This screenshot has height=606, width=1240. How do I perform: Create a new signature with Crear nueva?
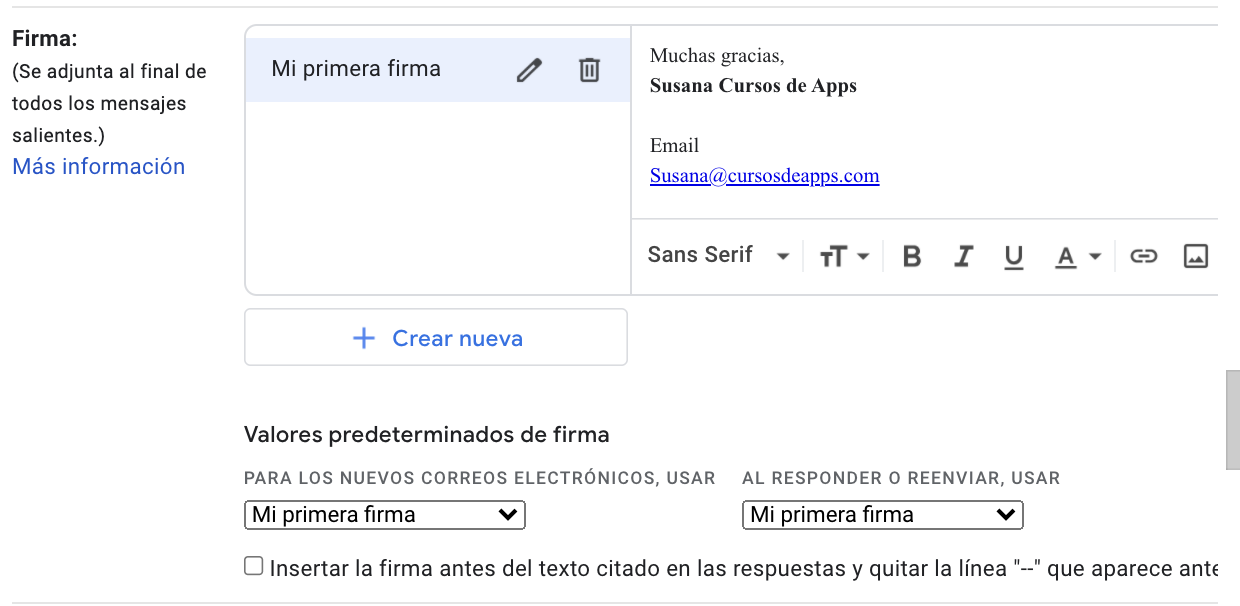(x=436, y=338)
